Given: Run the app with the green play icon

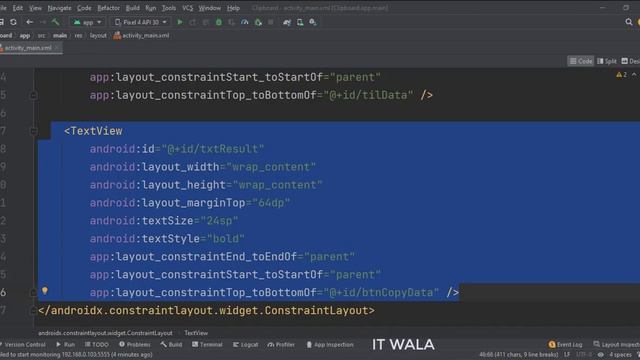Looking at the screenshot, I should pos(180,22).
